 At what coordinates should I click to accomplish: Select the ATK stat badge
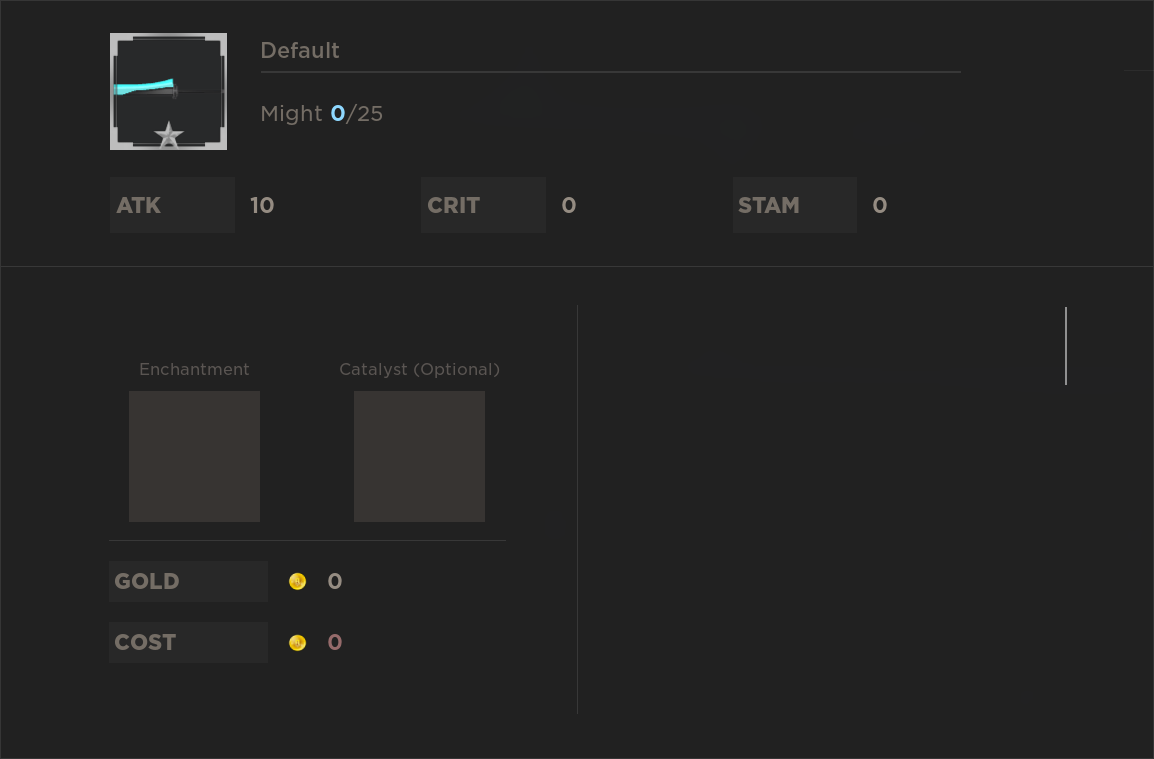(172, 205)
